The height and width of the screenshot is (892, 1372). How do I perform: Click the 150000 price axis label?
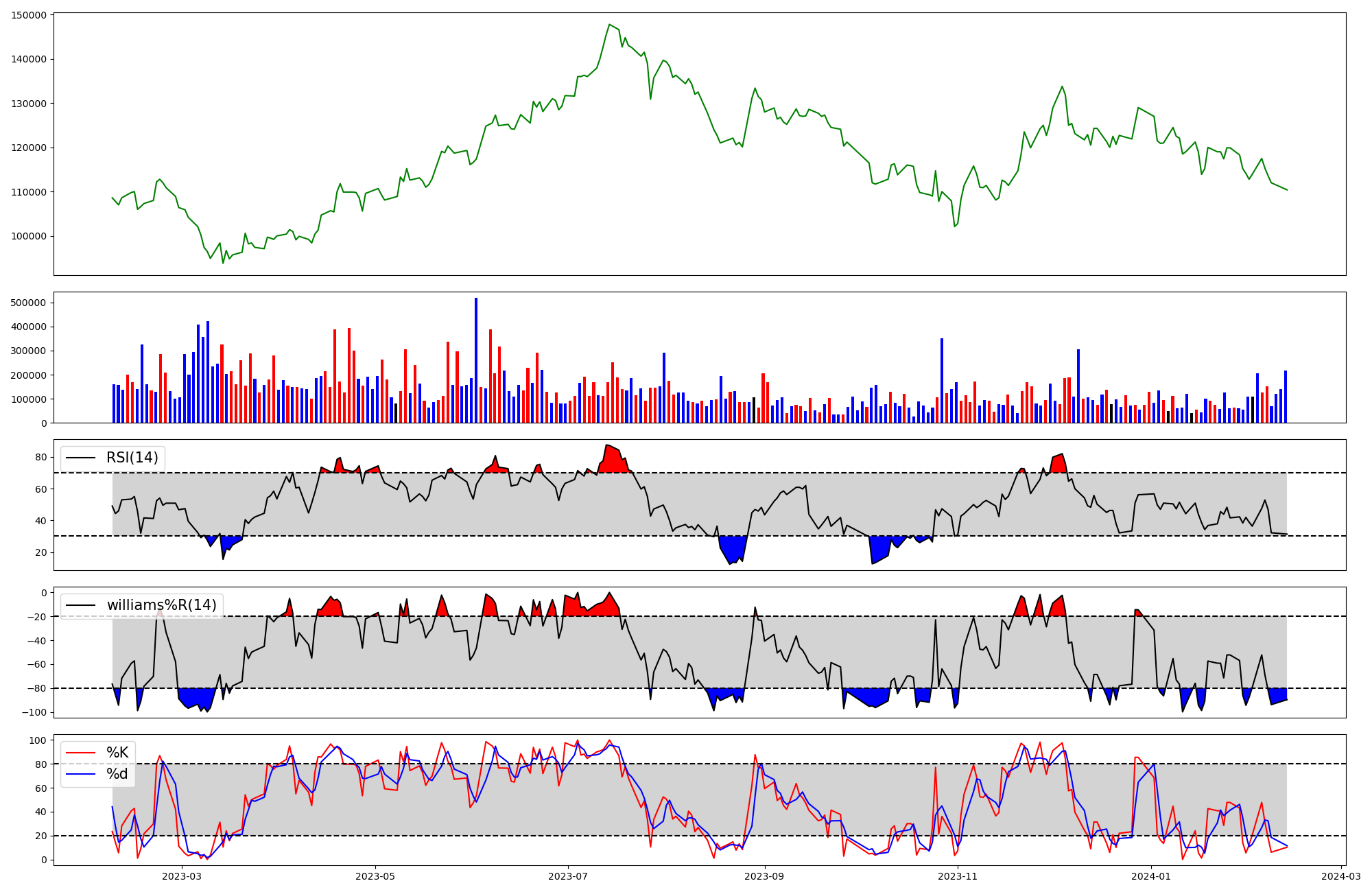coord(29,15)
